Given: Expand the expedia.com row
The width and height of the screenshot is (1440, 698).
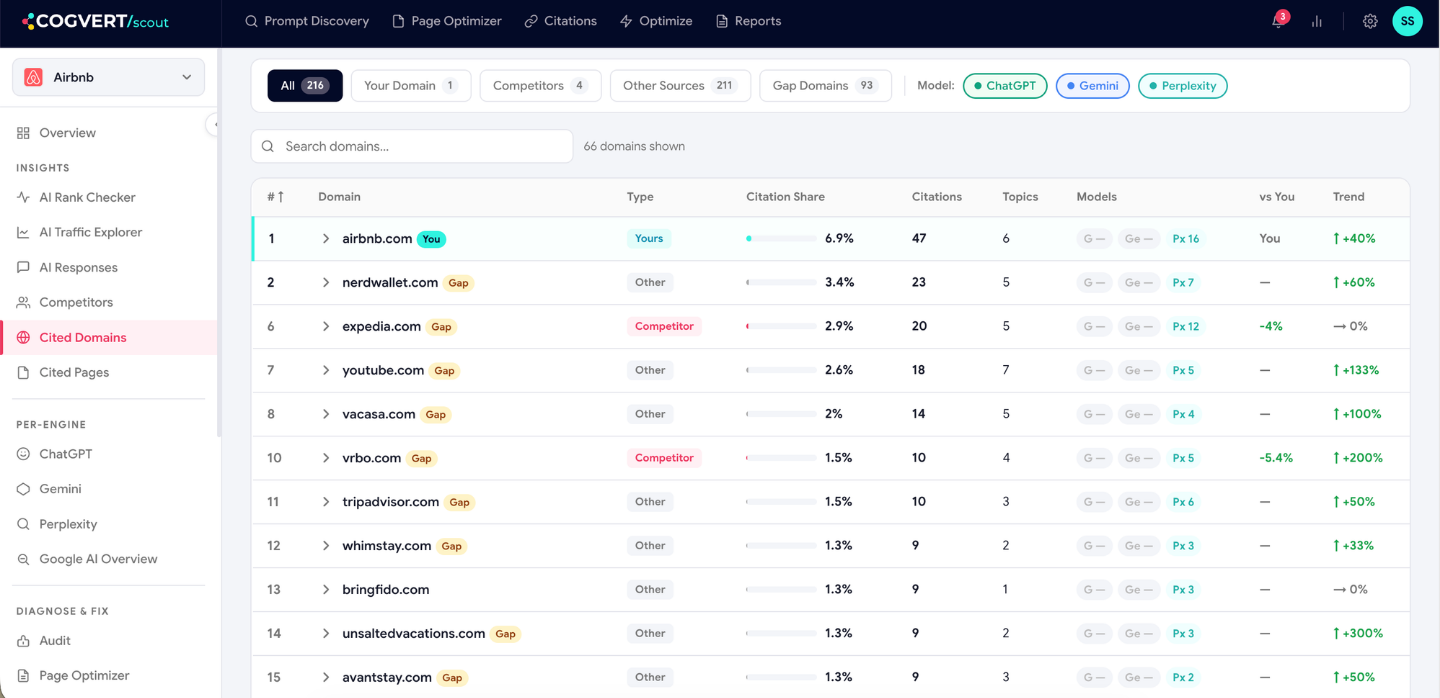Looking at the screenshot, I should [x=326, y=327].
